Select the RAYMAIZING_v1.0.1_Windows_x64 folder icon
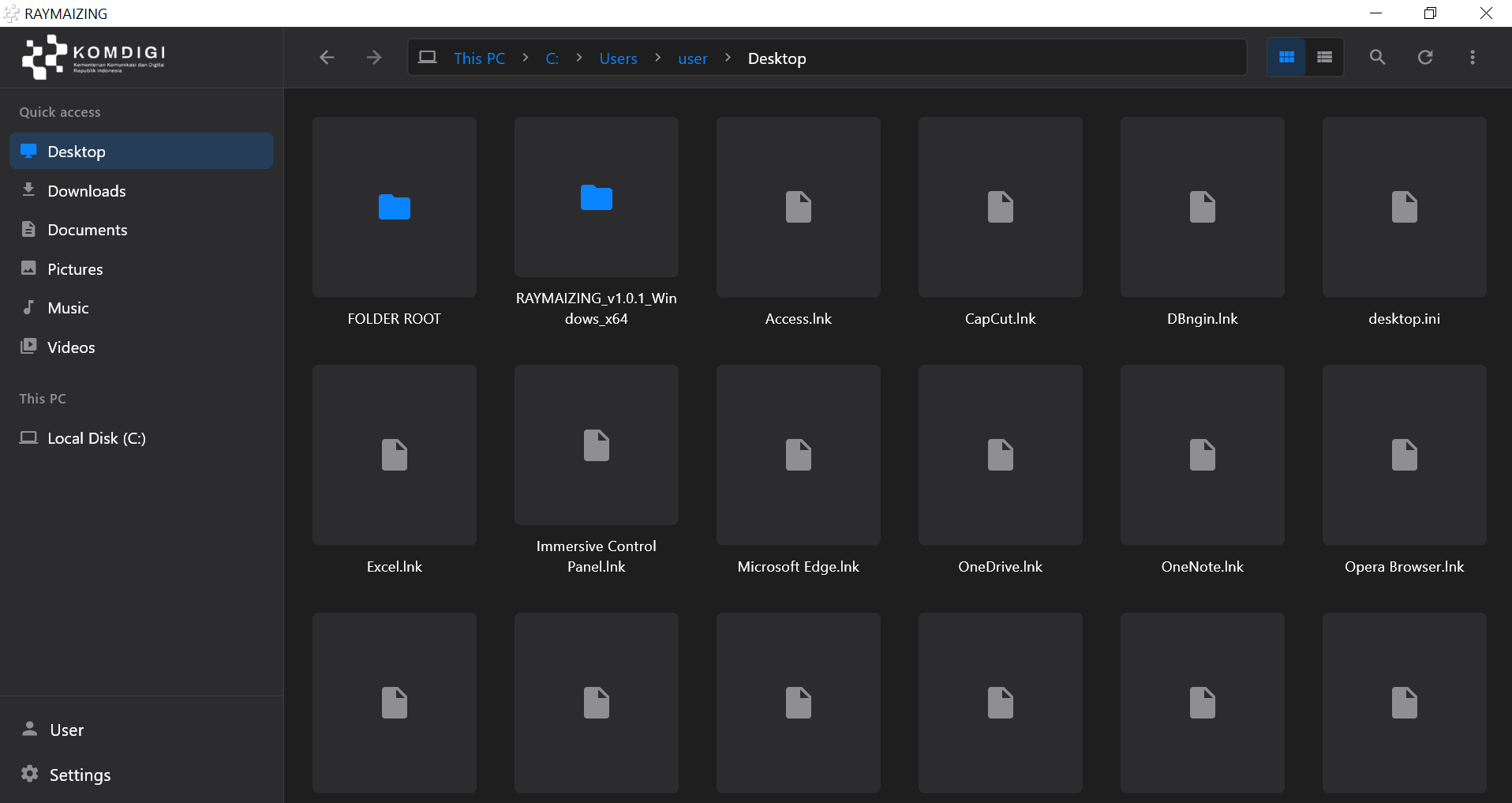 [x=597, y=197]
